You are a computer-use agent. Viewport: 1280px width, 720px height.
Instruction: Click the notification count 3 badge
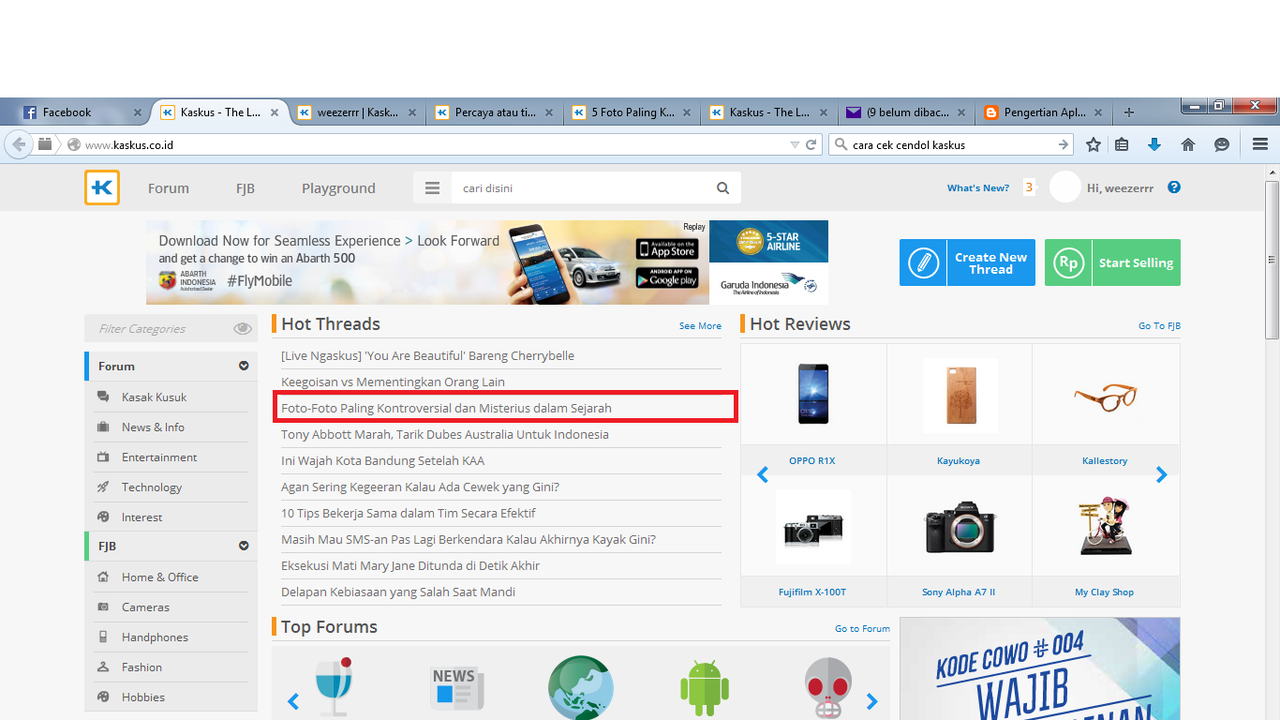(x=1028, y=187)
